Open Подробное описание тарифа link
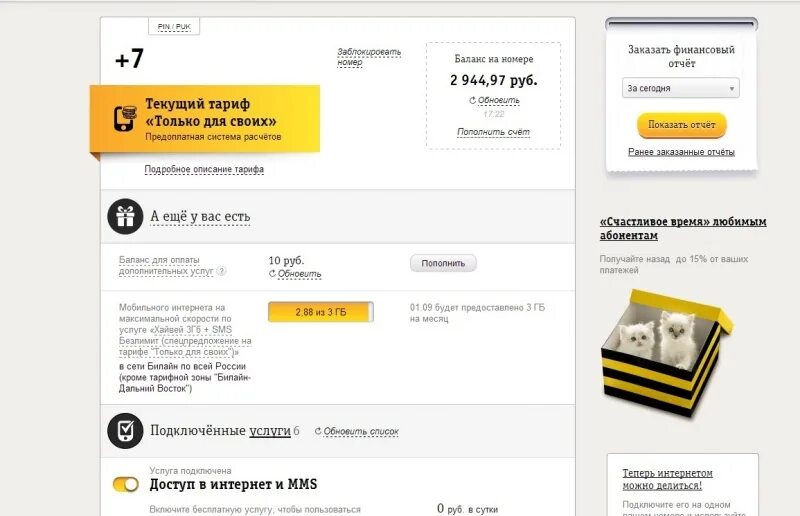 (x=204, y=169)
